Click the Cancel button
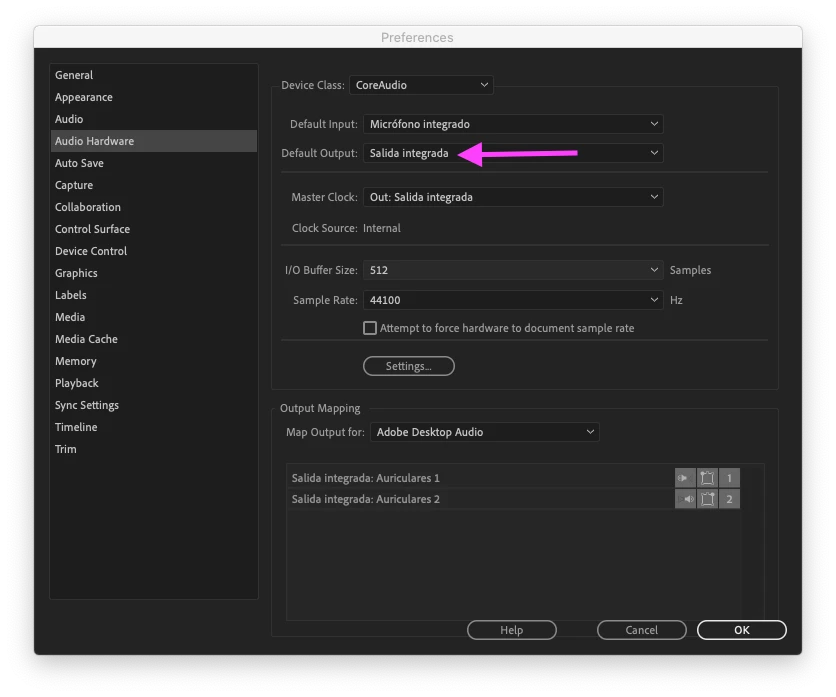Image resolution: width=836 pixels, height=697 pixels. point(641,630)
